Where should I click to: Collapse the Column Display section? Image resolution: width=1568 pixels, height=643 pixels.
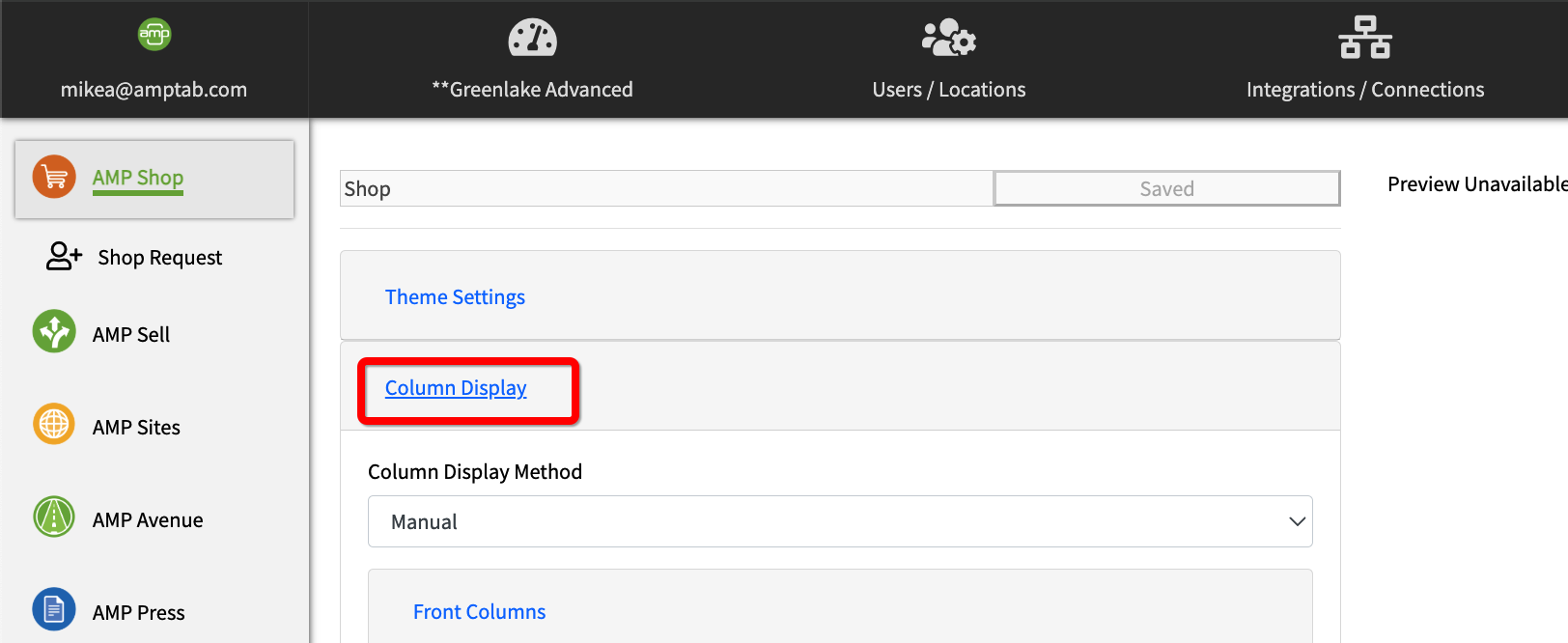coord(456,388)
